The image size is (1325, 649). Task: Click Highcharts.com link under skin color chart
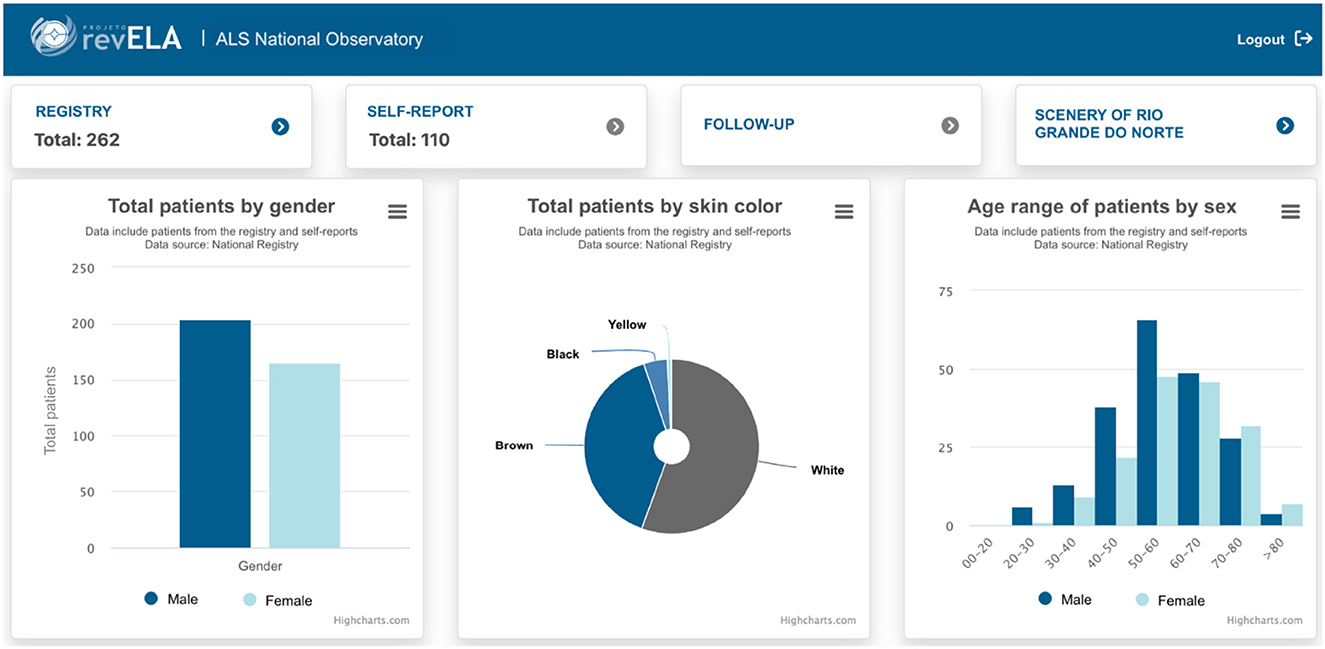pos(818,621)
